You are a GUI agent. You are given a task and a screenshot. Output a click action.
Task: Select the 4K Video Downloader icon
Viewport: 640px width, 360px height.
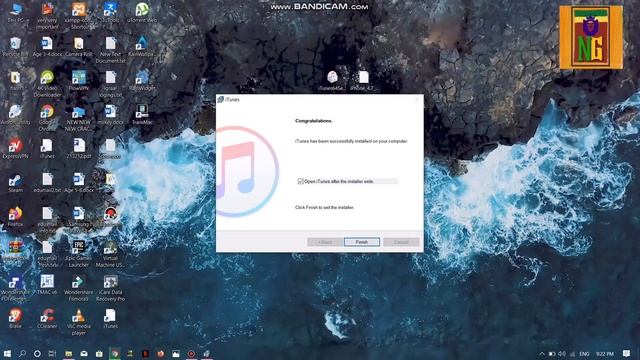[x=47, y=84]
